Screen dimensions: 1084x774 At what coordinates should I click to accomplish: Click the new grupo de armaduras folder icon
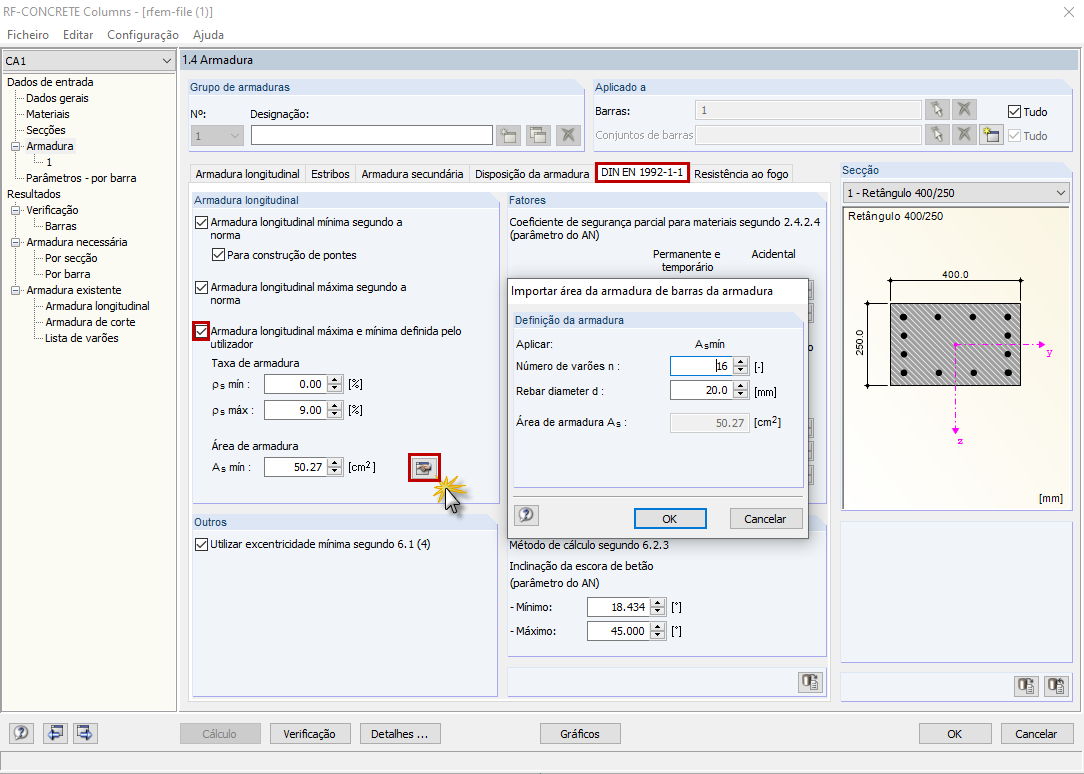[x=507, y=134]
